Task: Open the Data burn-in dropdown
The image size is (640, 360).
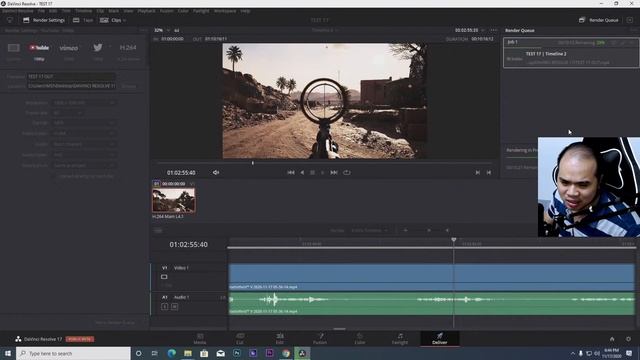Action: tap(83, 165)
